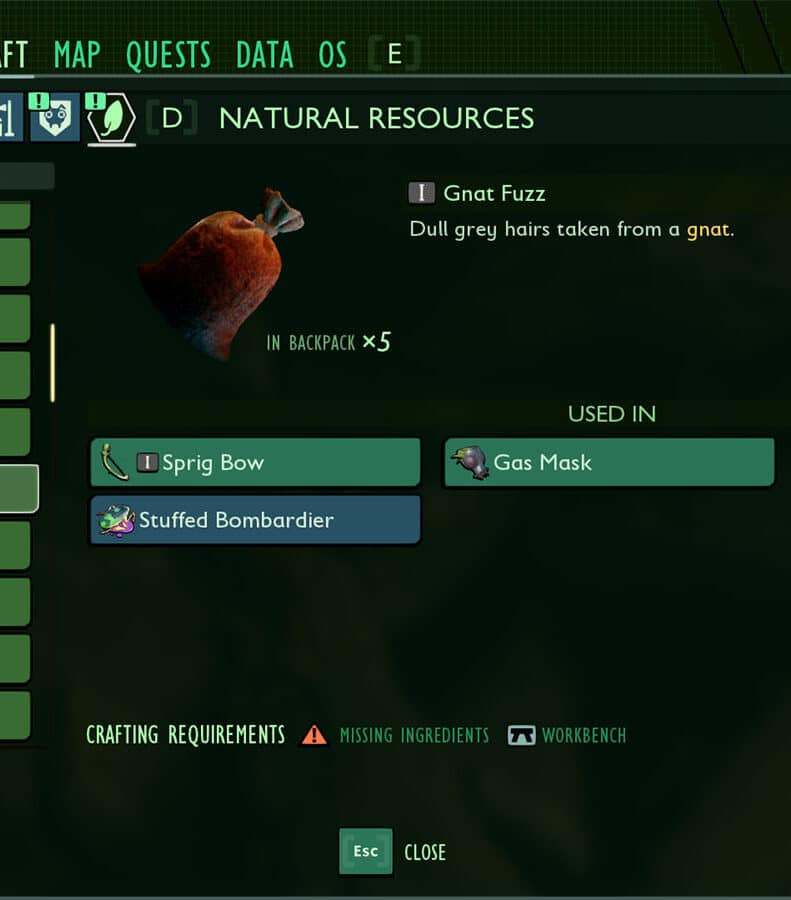This screenshot has height=900, width=791.
Task: Click the missing ingredients warning icon
Action: 315,735
